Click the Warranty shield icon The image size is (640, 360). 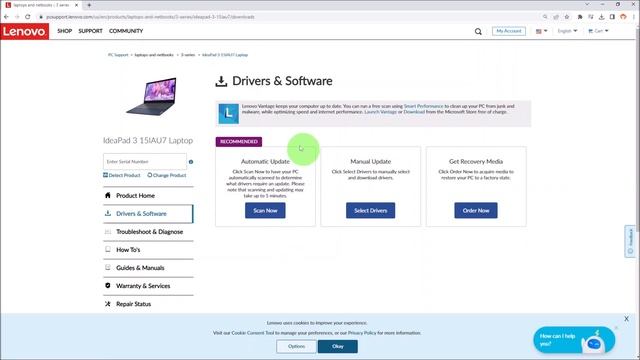(108, 285)
